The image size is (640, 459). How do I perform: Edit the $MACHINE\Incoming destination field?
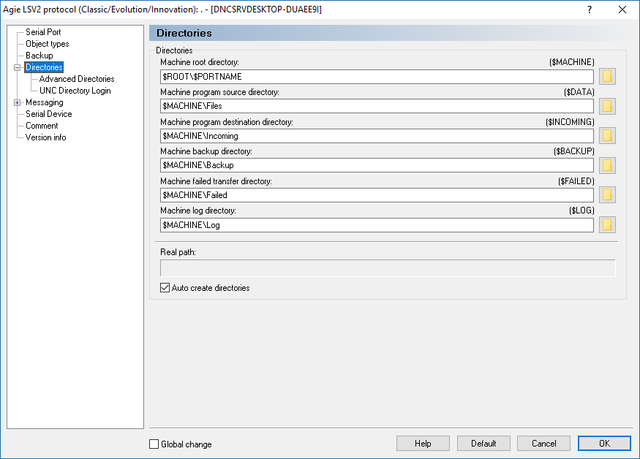pyautogui.click(x=377, y=136)
